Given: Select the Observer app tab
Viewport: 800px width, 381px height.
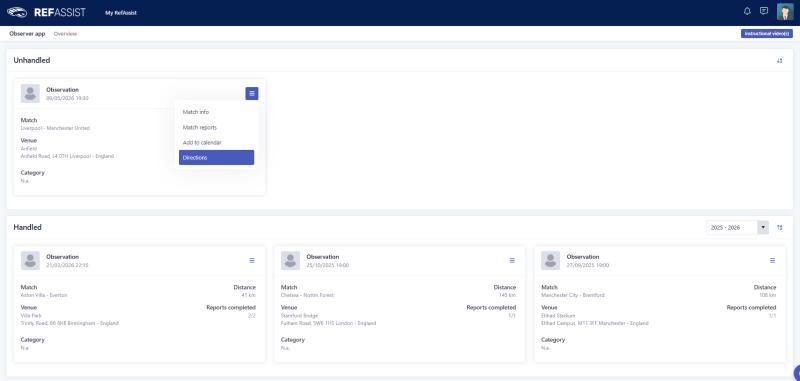Looking at the screenshot, I should click(27, 34).
